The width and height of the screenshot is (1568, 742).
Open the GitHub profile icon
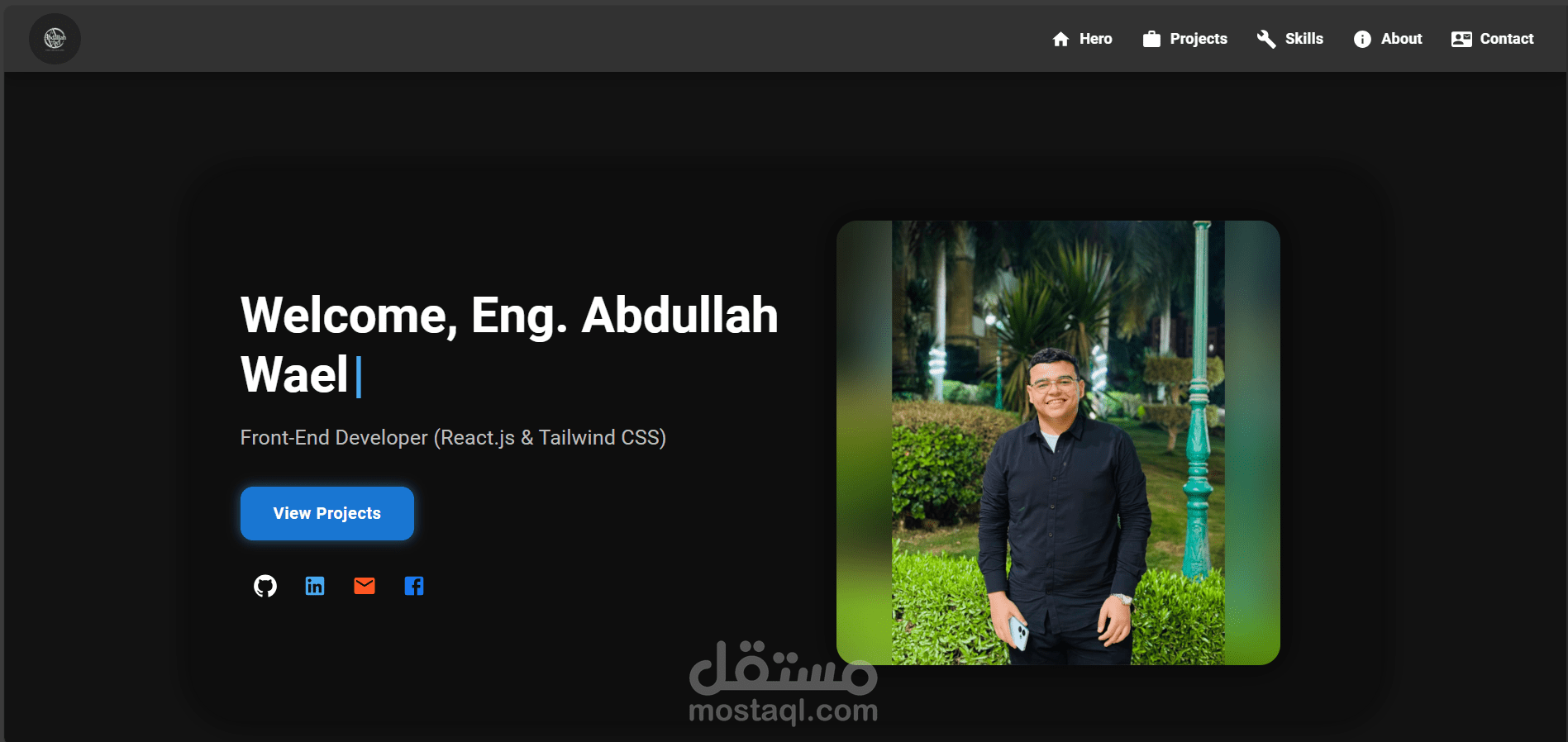[x=265, y=586]
